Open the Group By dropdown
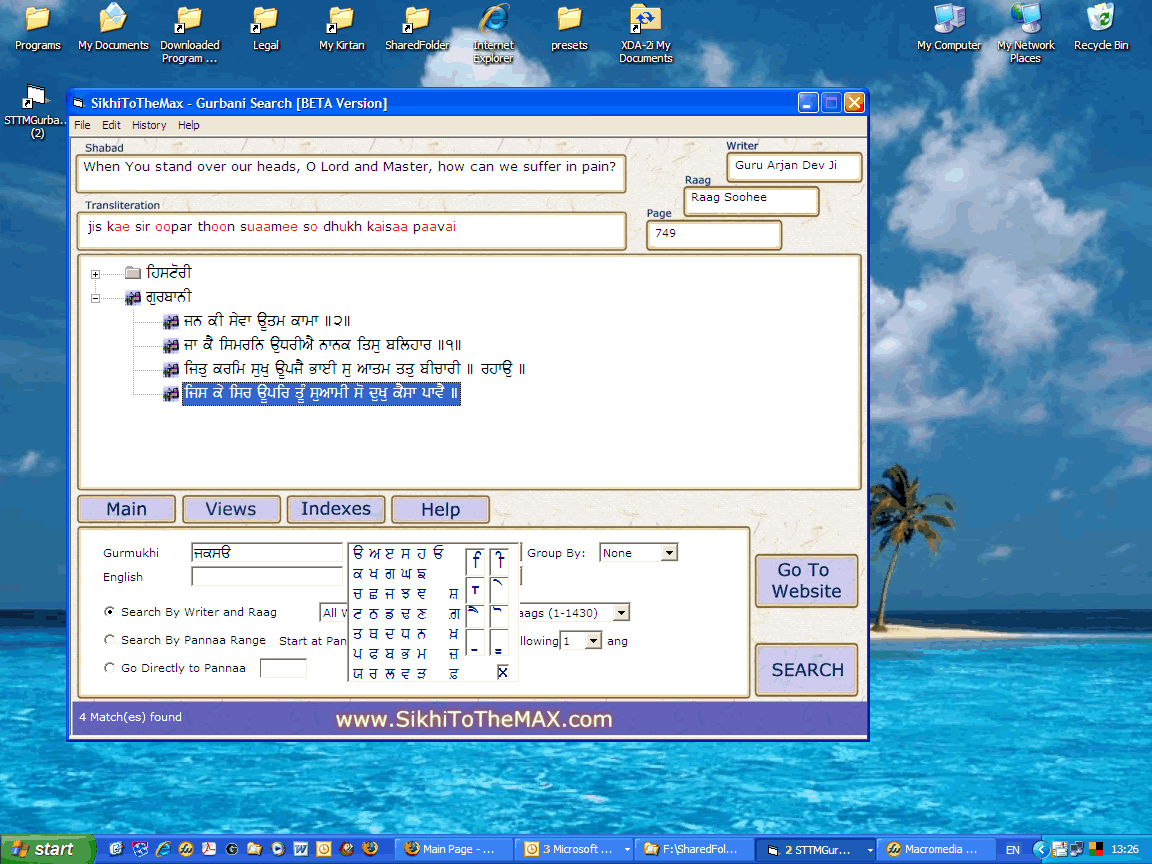This screenshot has height=864, width=1152. (669, 552)
